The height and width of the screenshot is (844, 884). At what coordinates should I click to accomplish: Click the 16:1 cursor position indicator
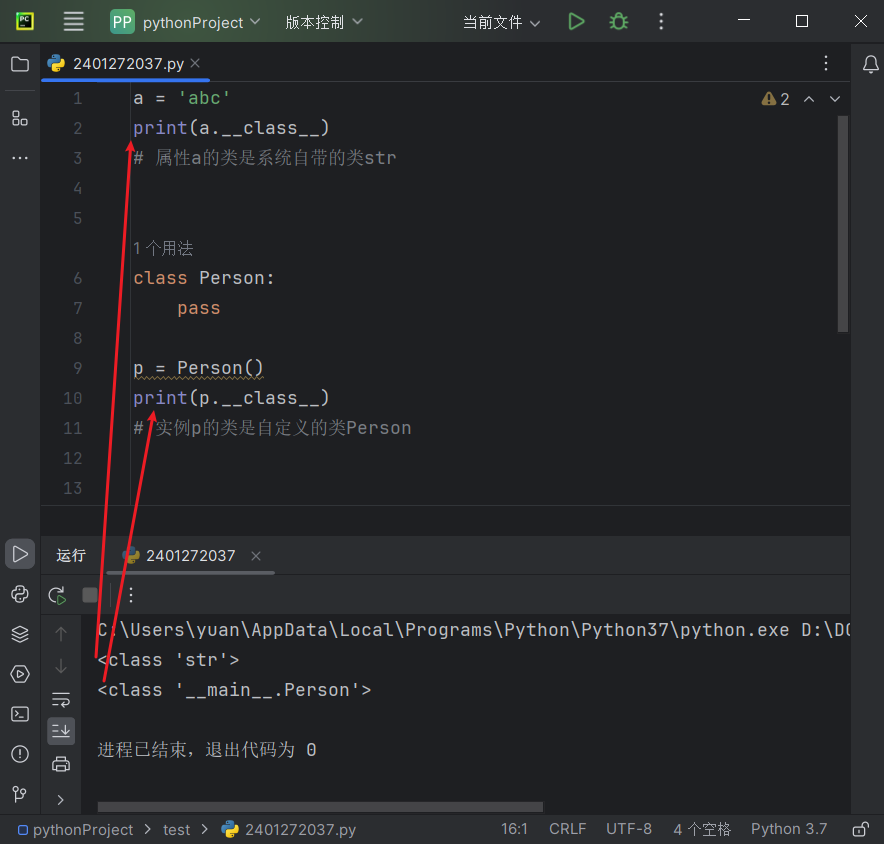(514, 829)
